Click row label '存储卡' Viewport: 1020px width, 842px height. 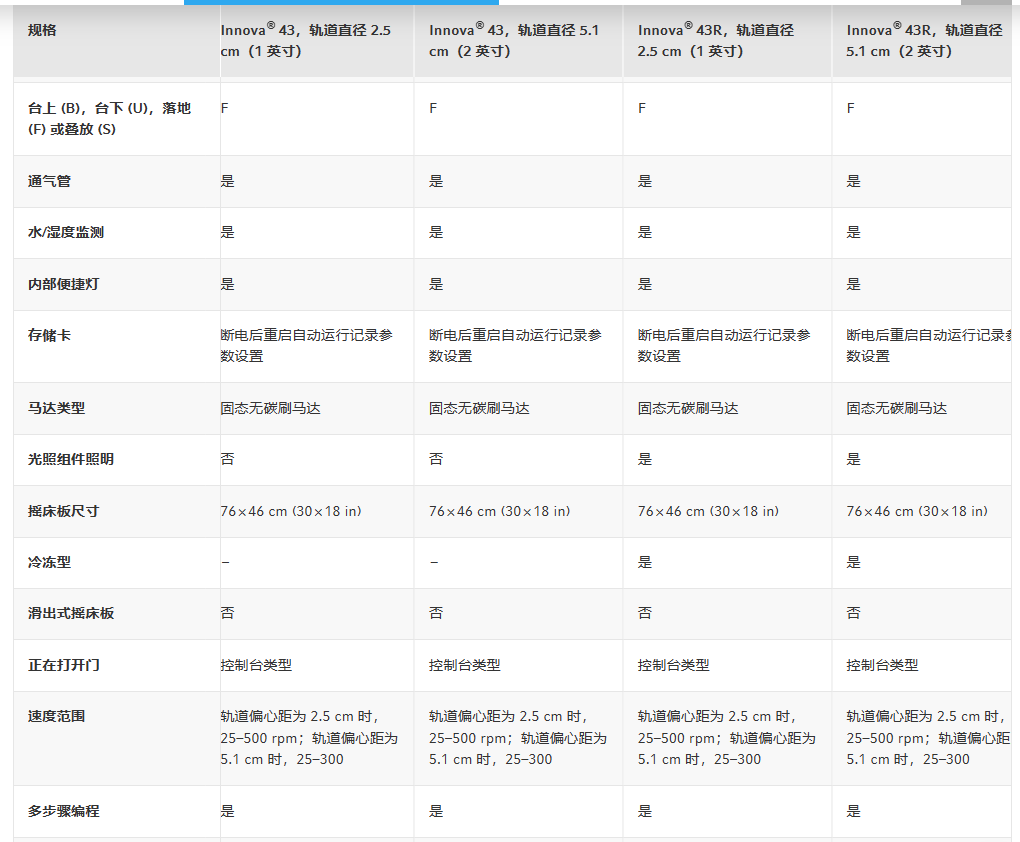49,335
